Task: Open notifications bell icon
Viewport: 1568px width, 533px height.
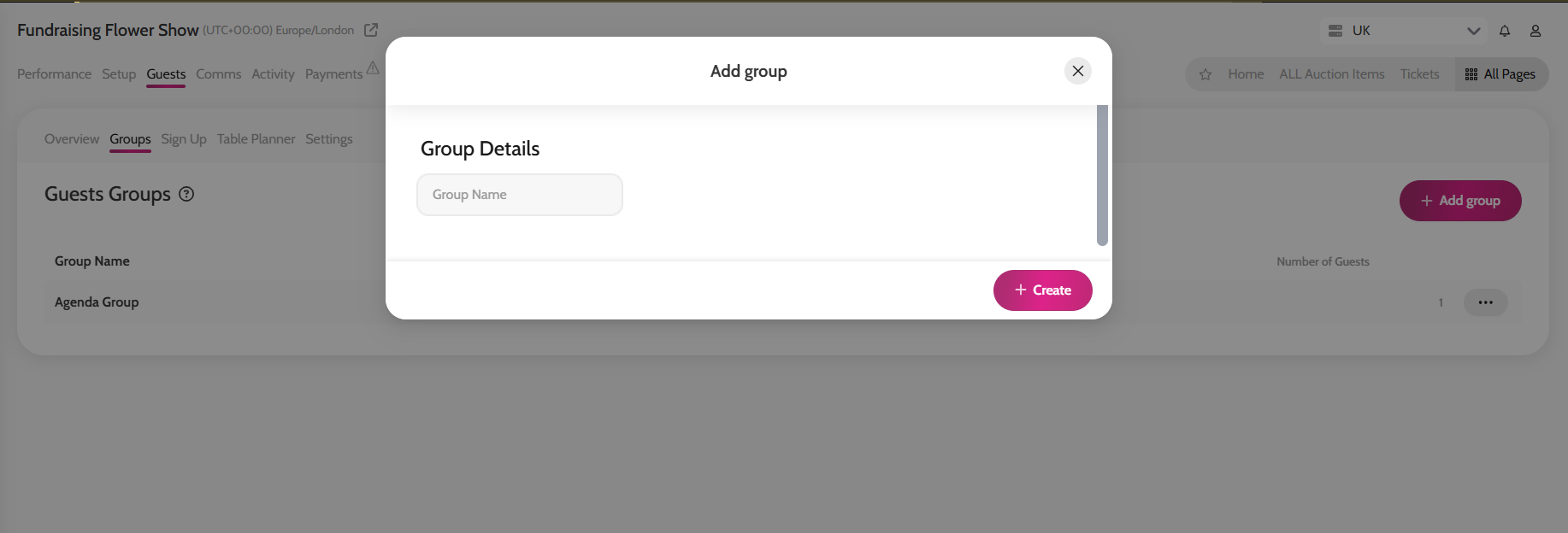Action: point(1505,31)
